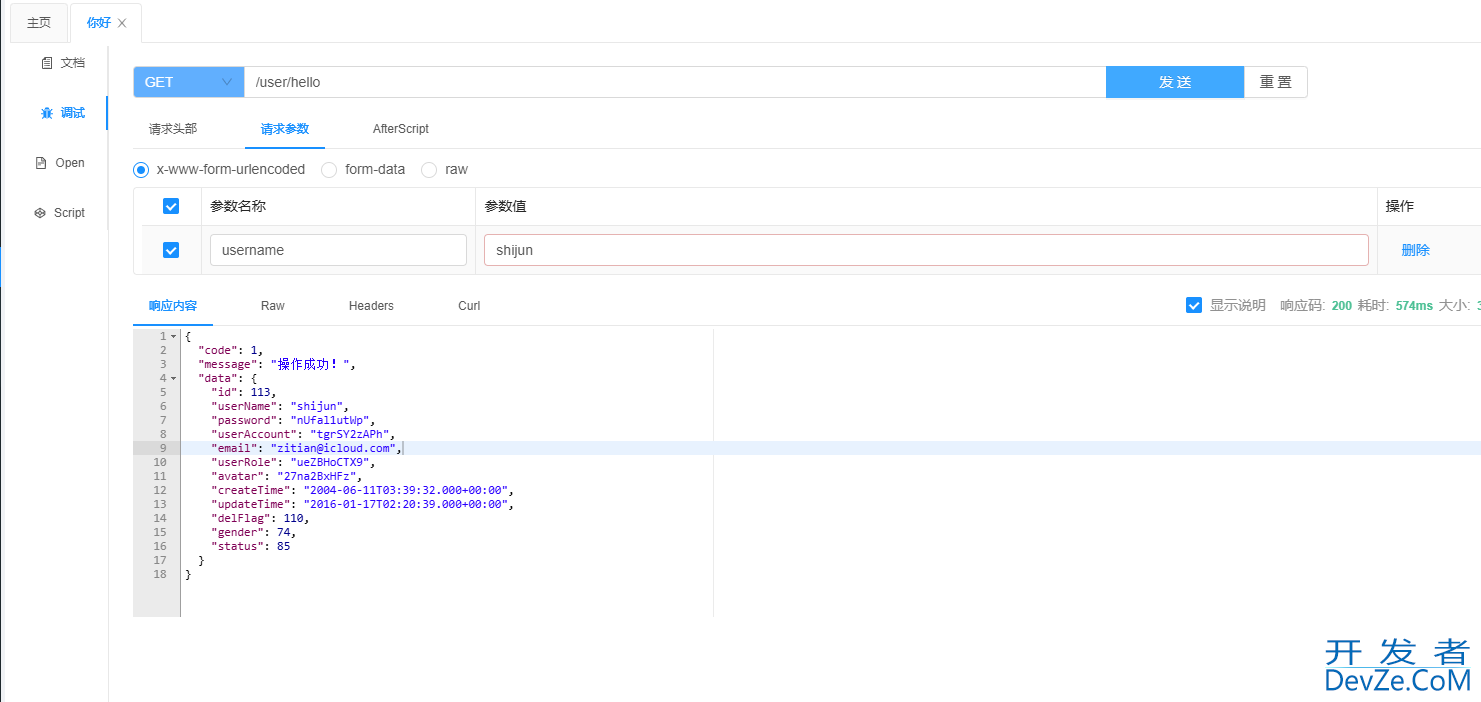The width and height of the screenshot is (1481, 702).
Task: Click the 删除 link for username row
Action: [x=1415, y=250]
